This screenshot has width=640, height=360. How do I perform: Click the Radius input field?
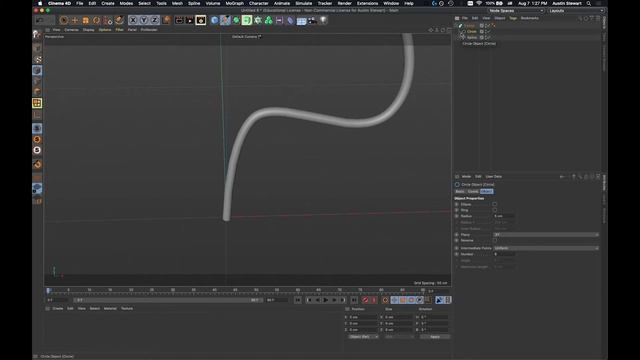(x=504, y=216)
